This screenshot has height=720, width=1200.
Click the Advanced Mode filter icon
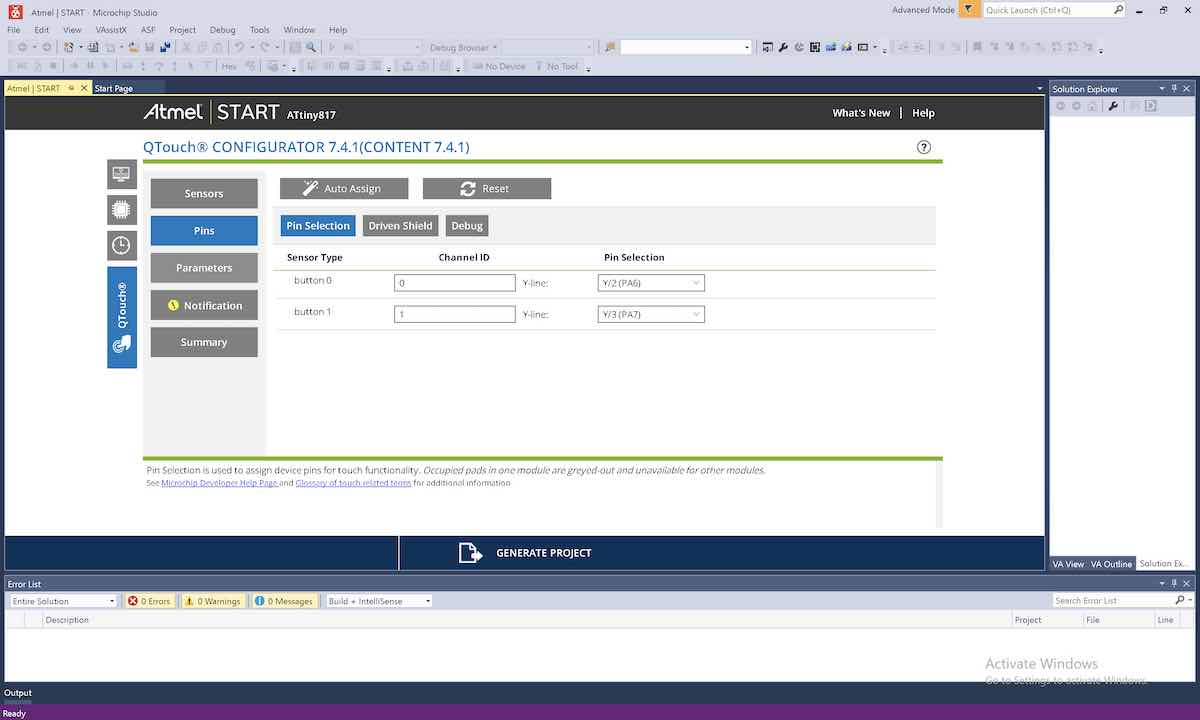coord(968,10)
